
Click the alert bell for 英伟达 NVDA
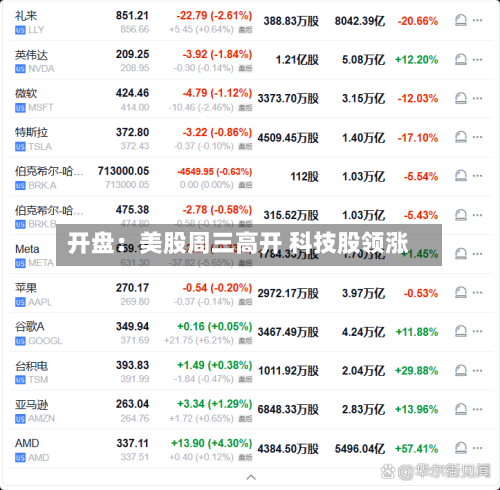pyautogui.click(x=461, y=60)
